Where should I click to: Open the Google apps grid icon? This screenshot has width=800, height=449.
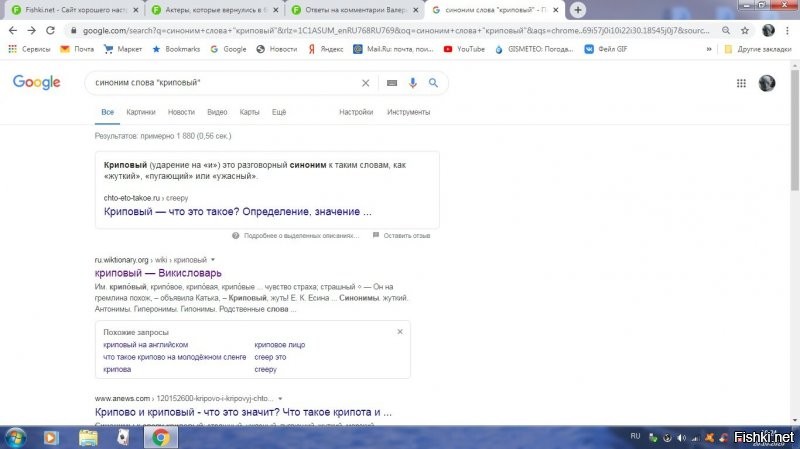click(741, 83)
